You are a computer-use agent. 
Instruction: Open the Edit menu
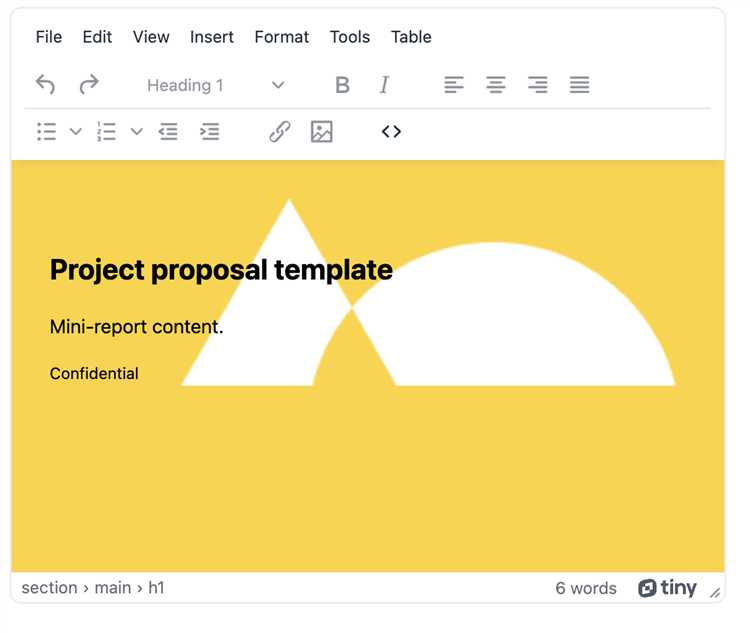pyautogui.click(x=97, y=37)
